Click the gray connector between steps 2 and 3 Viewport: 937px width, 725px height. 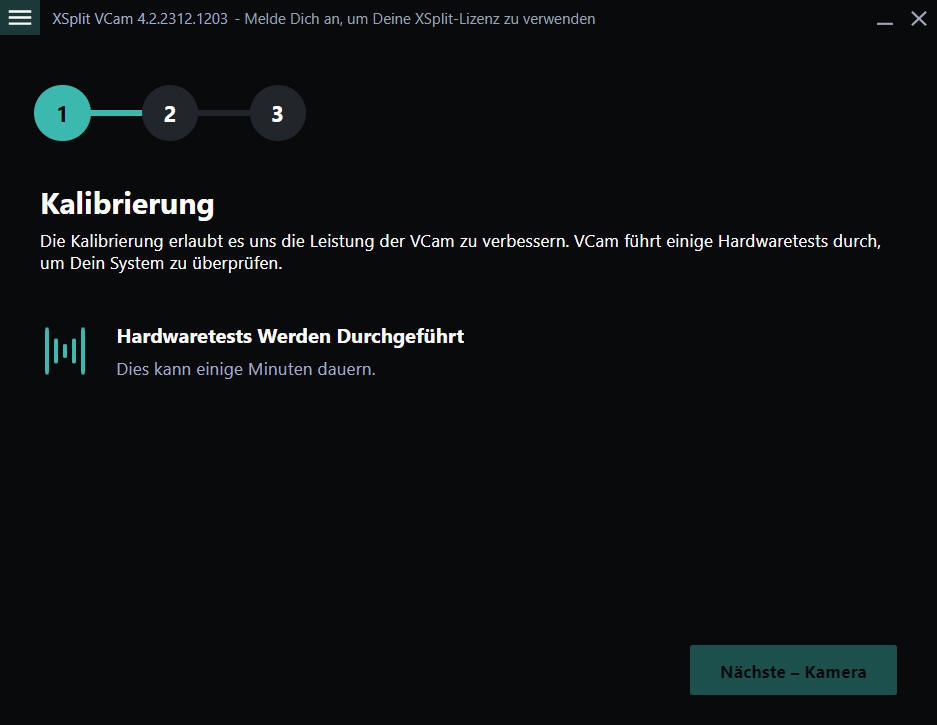224,114
